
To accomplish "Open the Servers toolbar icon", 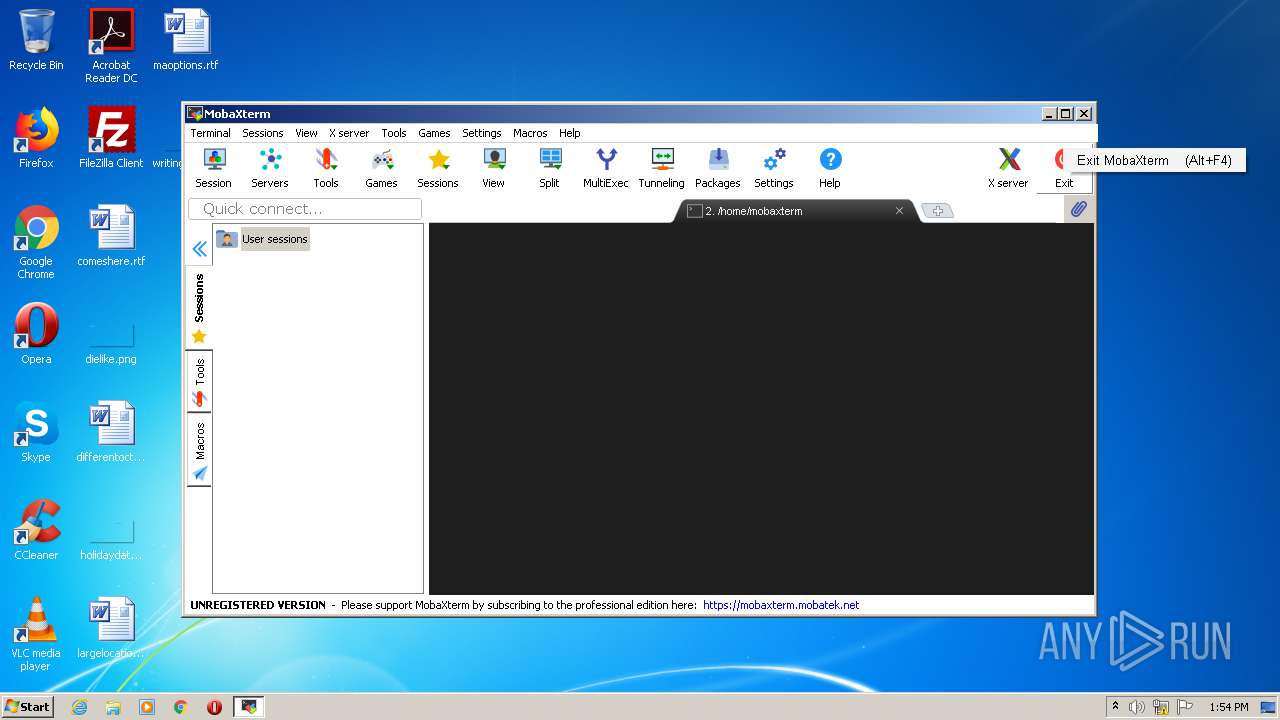I will point(270,168).
